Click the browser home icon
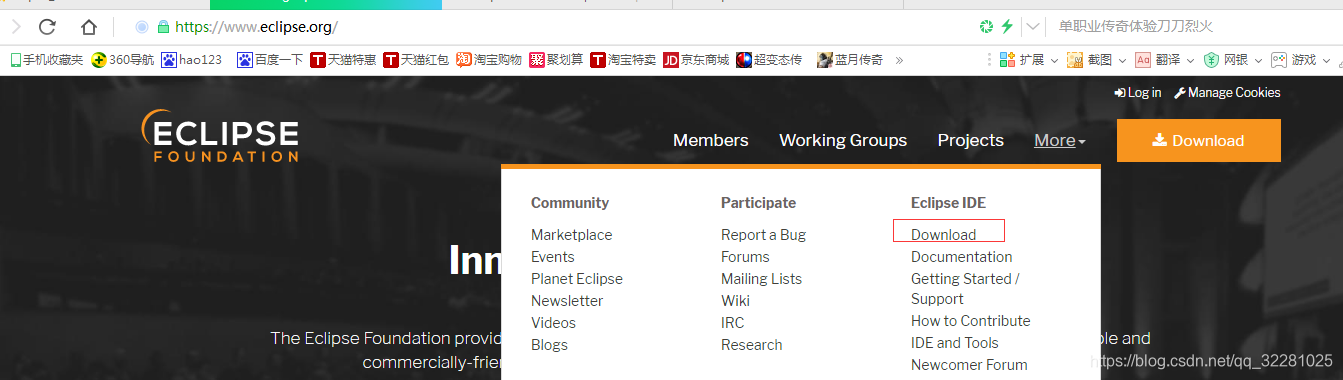 [89, 27]
